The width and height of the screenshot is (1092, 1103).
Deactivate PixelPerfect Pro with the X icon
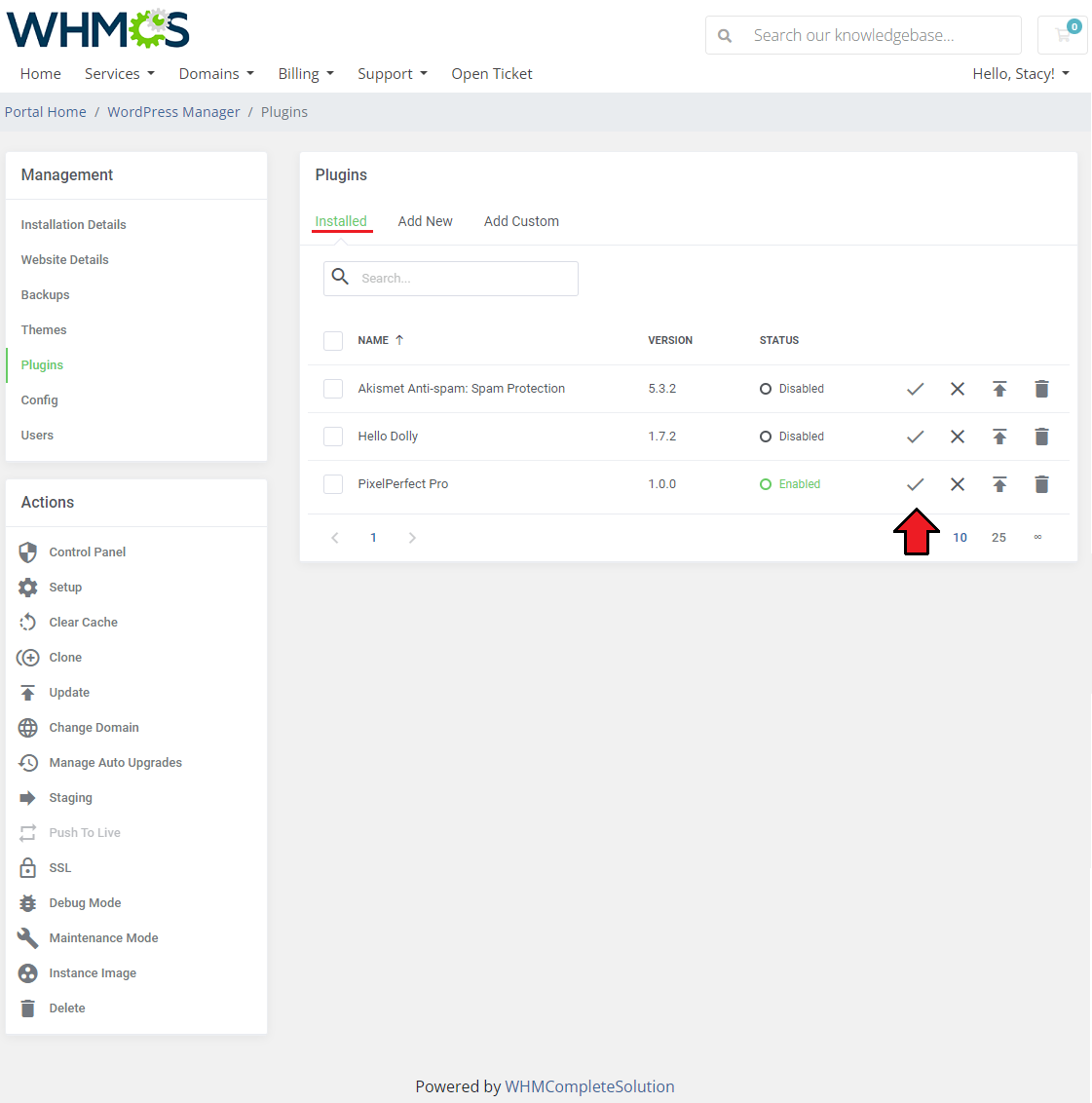(957, 484)
